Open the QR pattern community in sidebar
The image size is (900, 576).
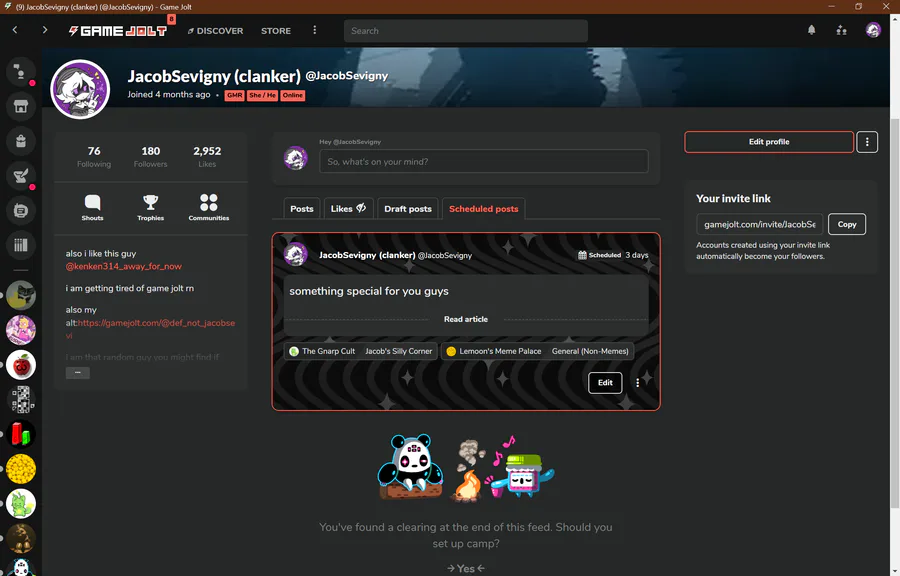tap(21, 399)
